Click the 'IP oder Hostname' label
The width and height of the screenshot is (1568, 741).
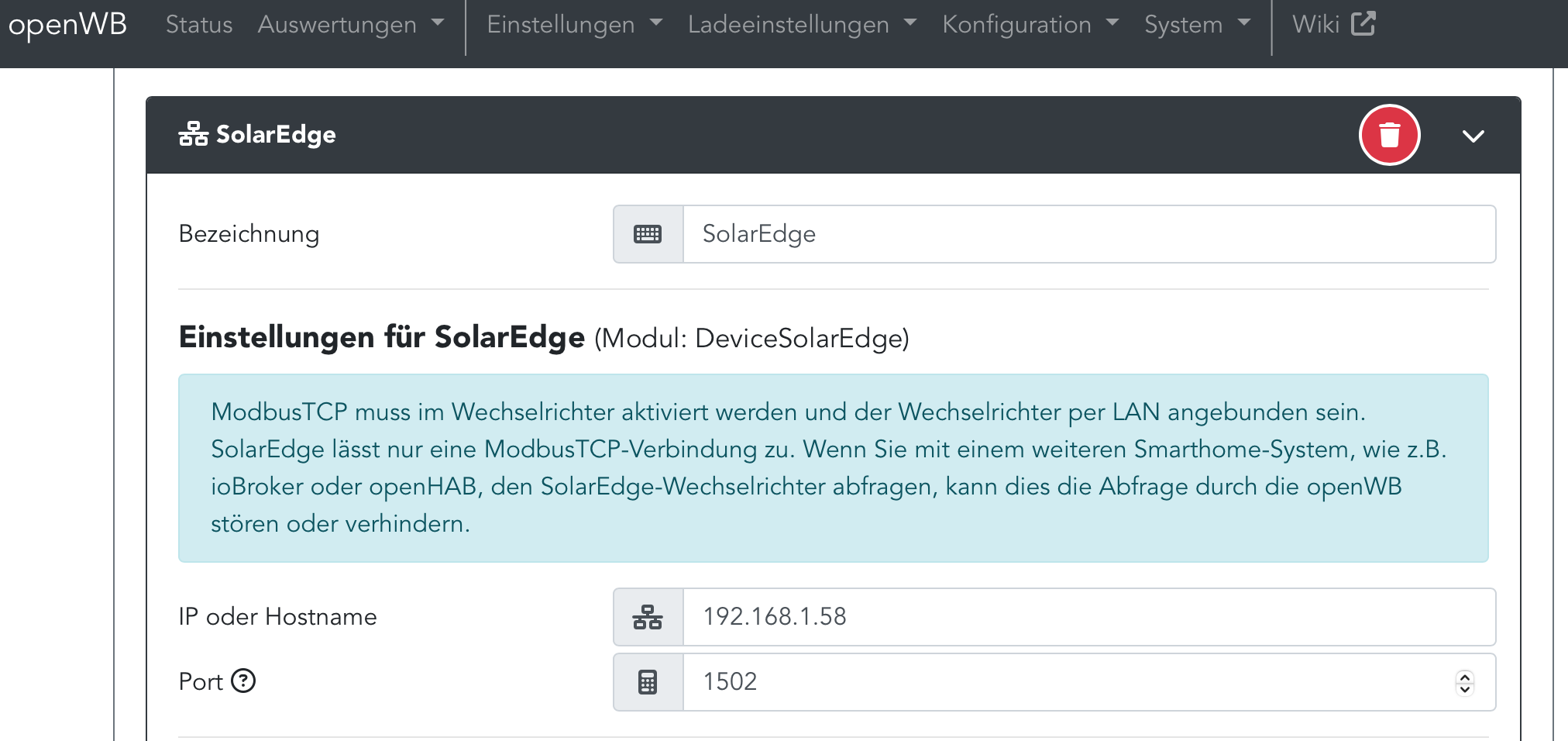point(277,617)
